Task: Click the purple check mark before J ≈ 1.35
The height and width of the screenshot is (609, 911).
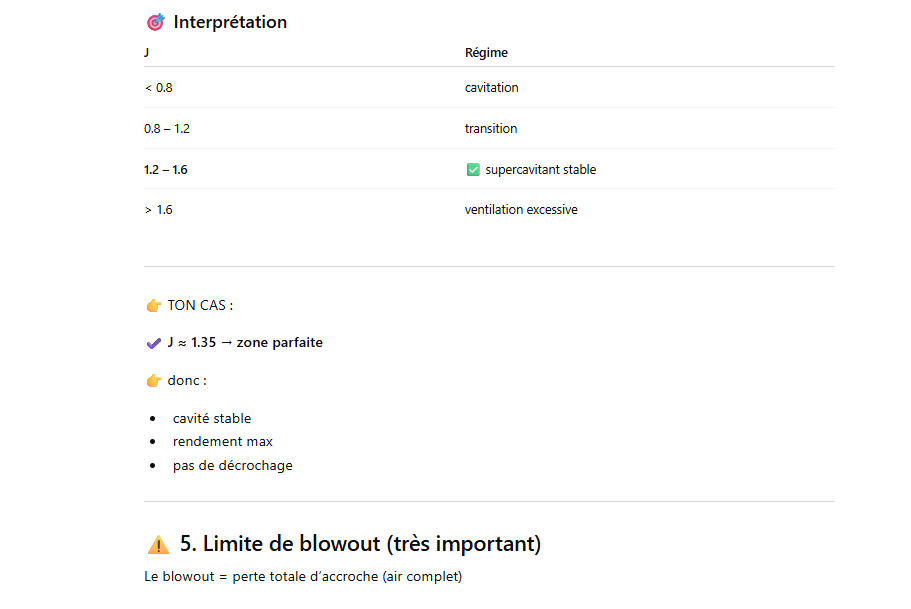Action: (154, 343)
